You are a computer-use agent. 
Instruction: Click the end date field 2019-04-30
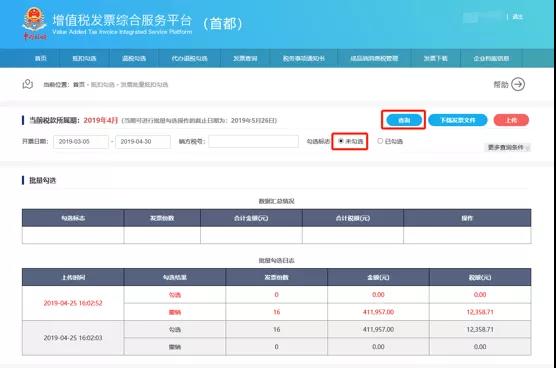click(x=143, y=141)
